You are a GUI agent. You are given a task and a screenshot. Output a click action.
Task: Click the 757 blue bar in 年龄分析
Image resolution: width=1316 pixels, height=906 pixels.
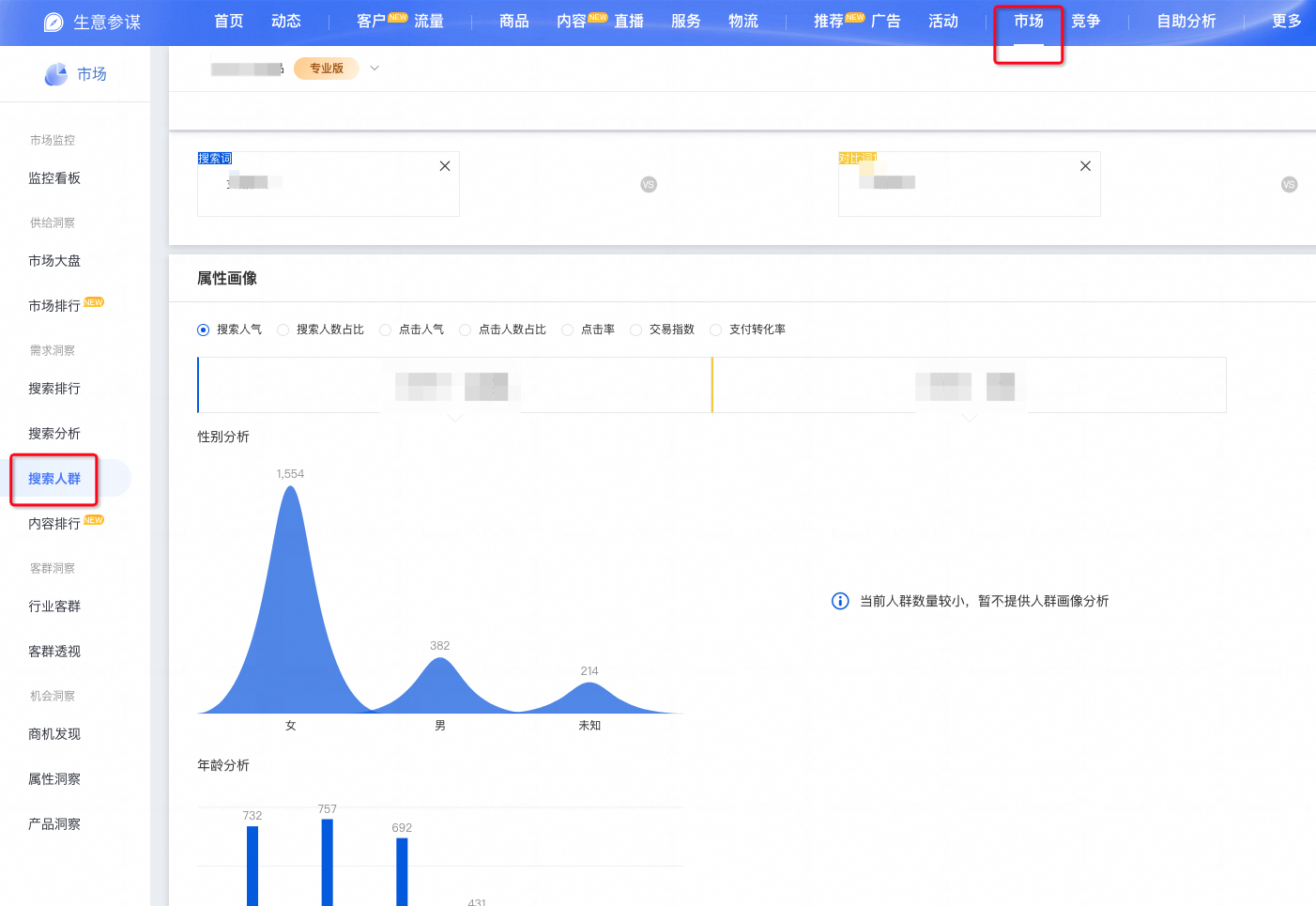point(327,862)
